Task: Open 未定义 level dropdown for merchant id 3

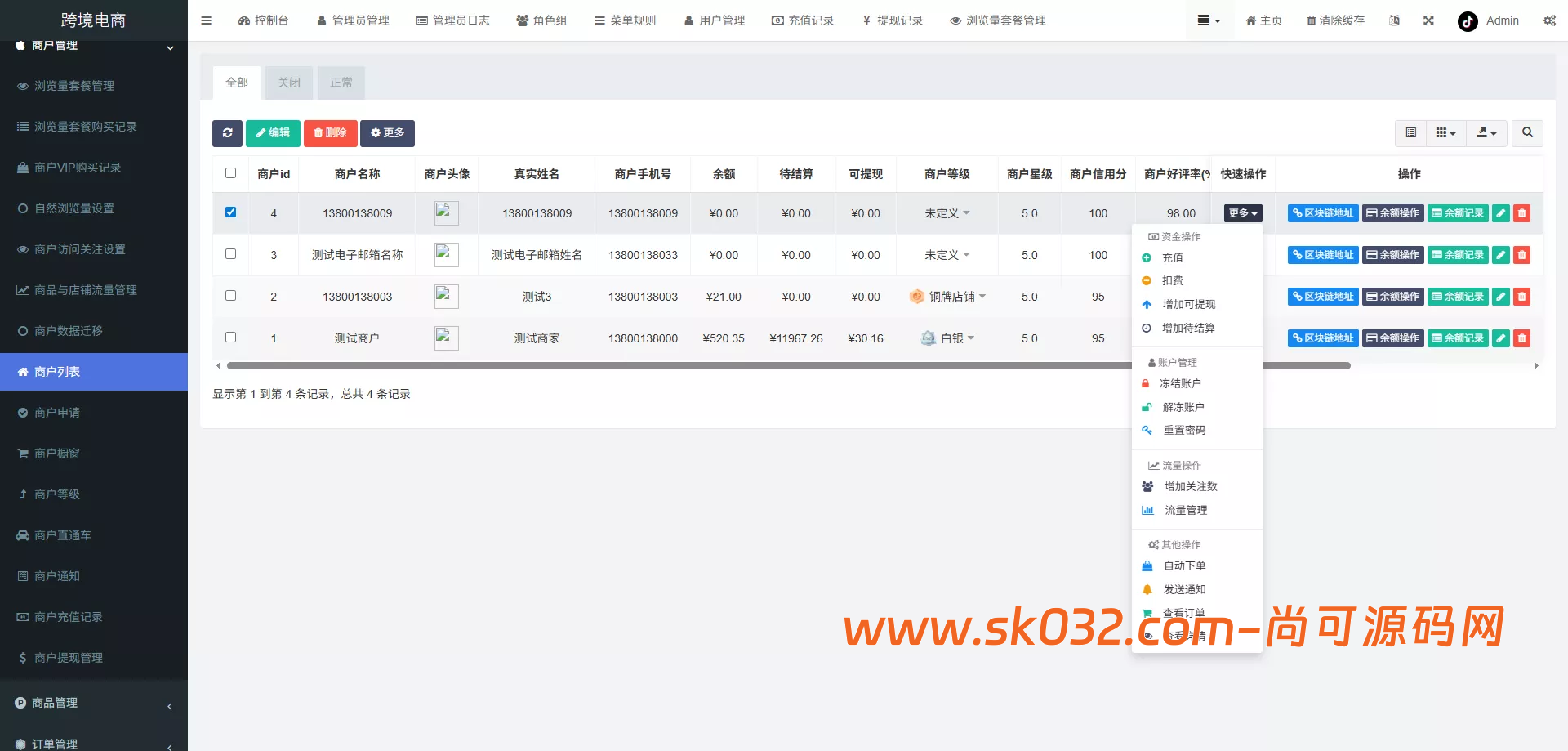Action: tap(946, 254)
